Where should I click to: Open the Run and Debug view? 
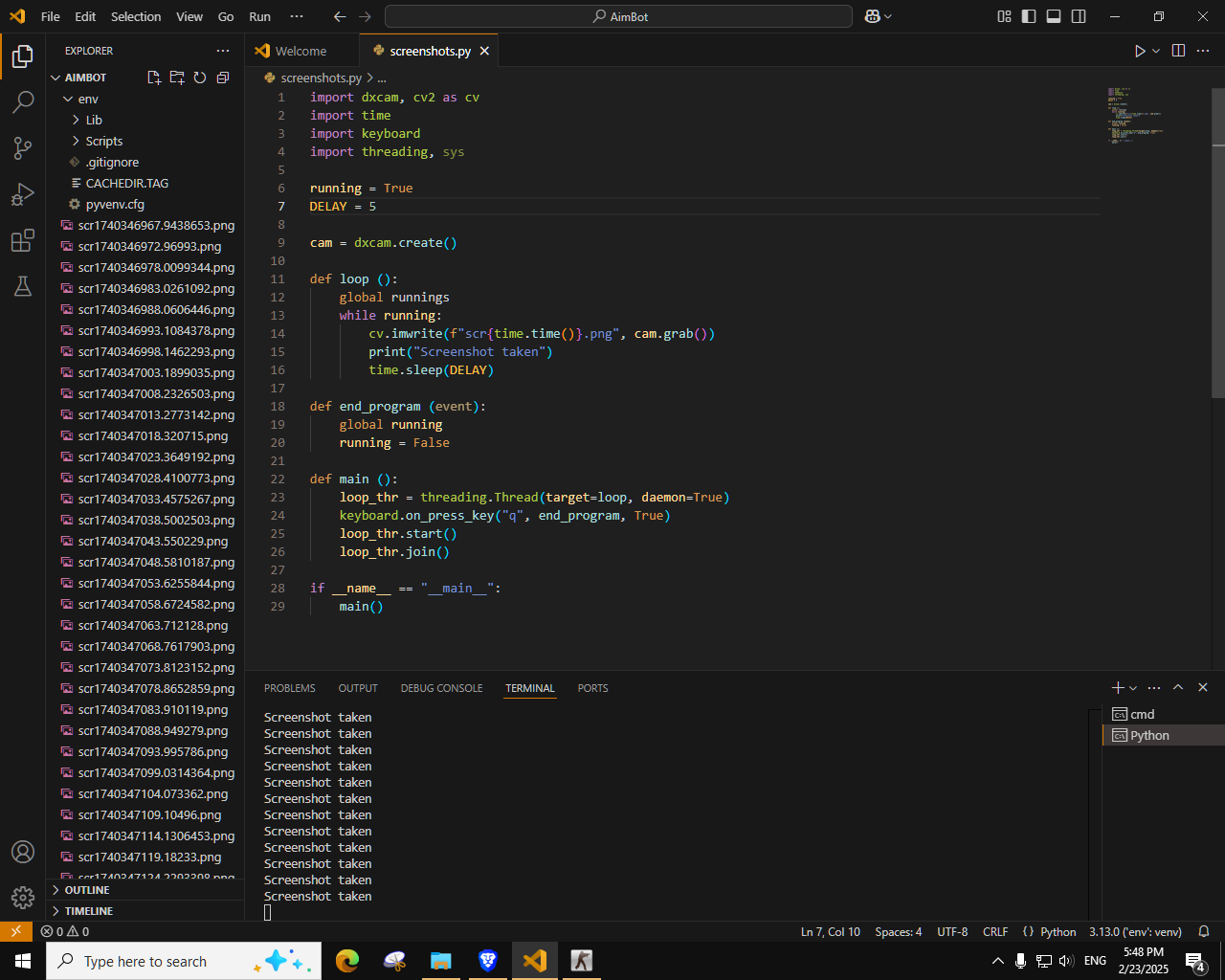click(23, 194)
